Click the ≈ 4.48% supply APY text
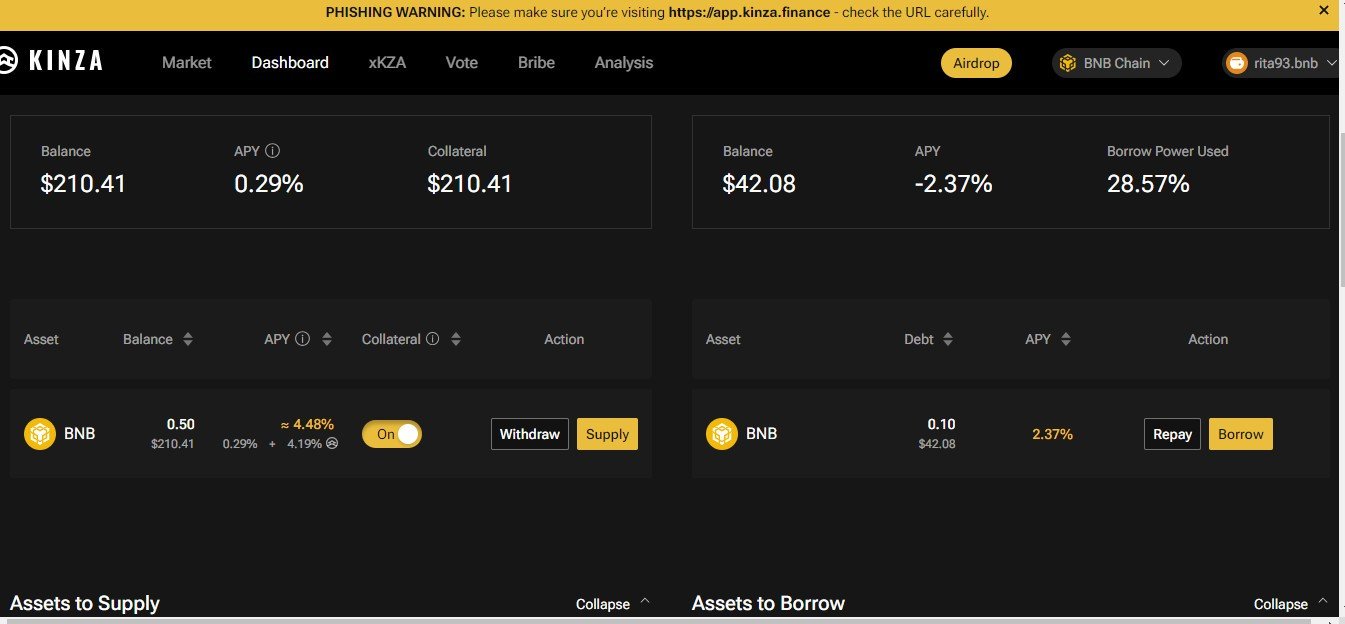 tap(307, 424)
